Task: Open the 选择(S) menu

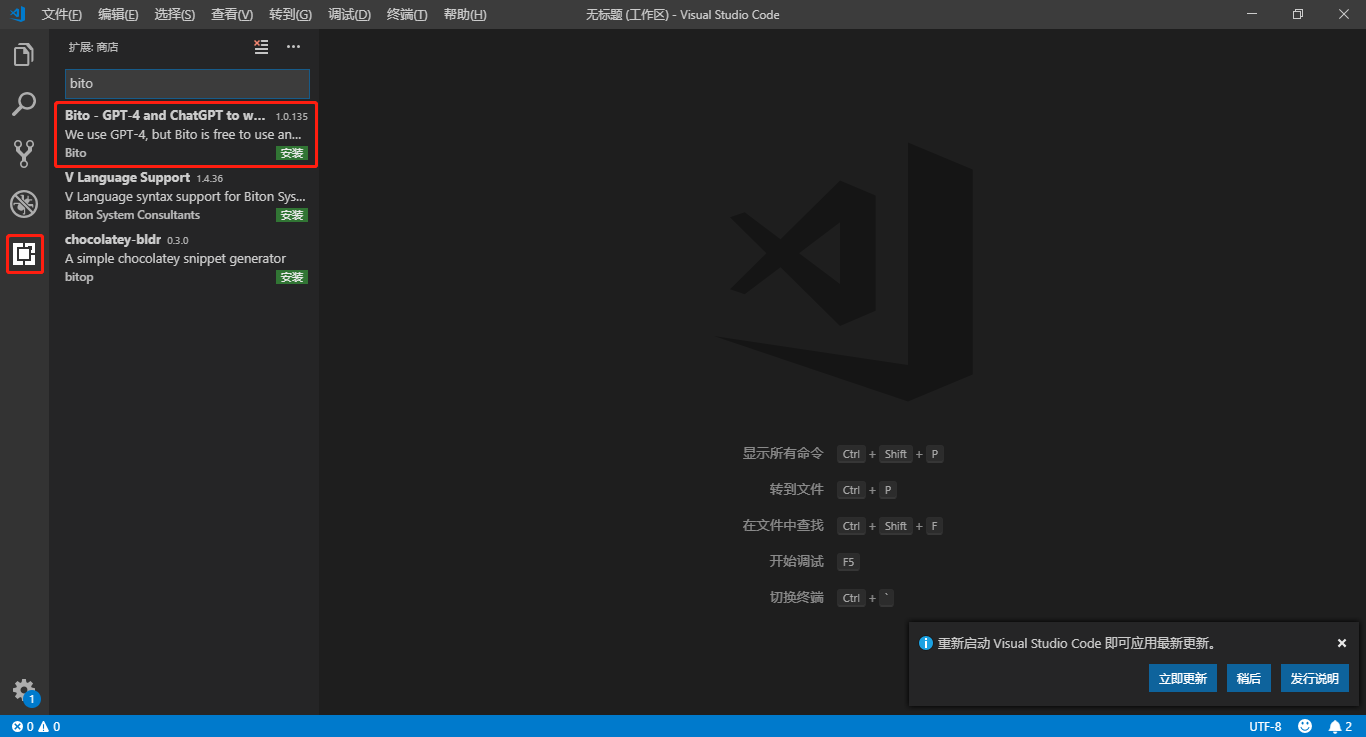Action: [175, 15]
